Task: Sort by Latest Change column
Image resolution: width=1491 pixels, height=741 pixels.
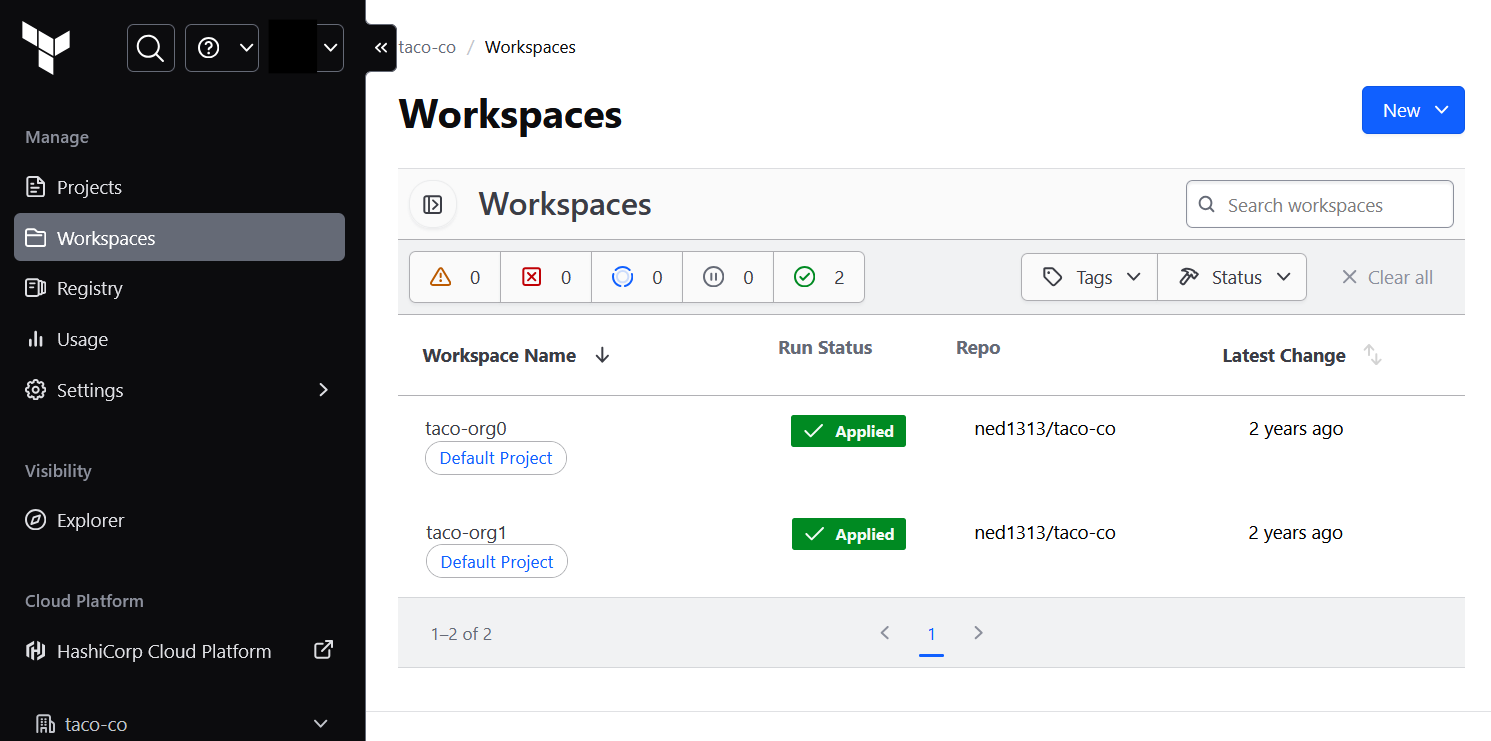Action: (x=1302, y=355)
